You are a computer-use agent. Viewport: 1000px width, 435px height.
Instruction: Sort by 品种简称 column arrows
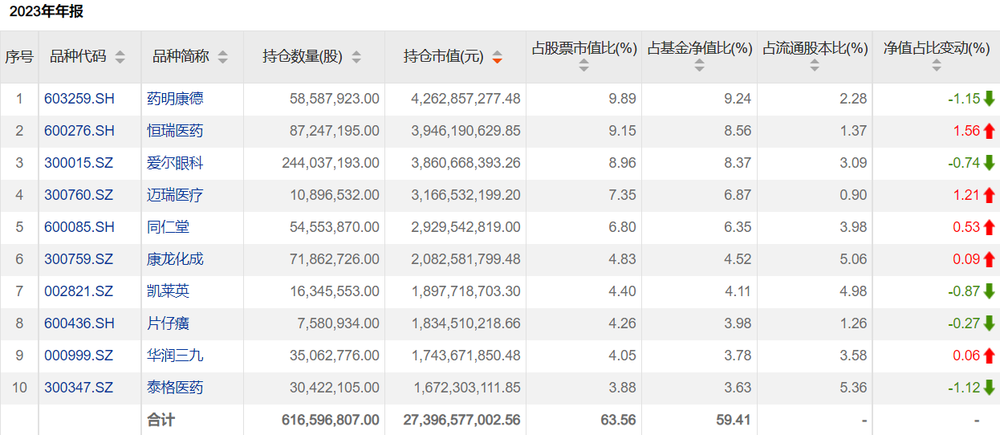[223, 57]
